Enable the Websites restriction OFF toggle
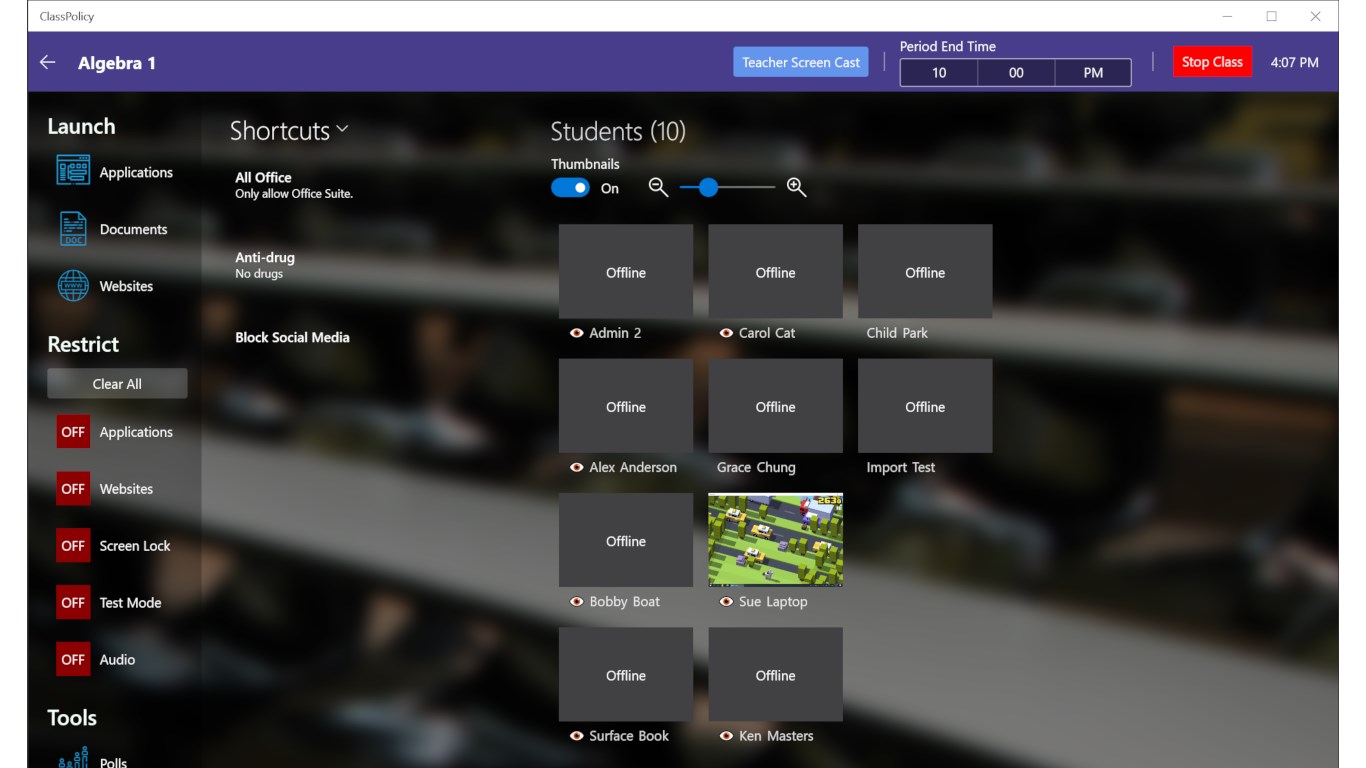This screenshot has height=768, width=1366. click(73, 489)
